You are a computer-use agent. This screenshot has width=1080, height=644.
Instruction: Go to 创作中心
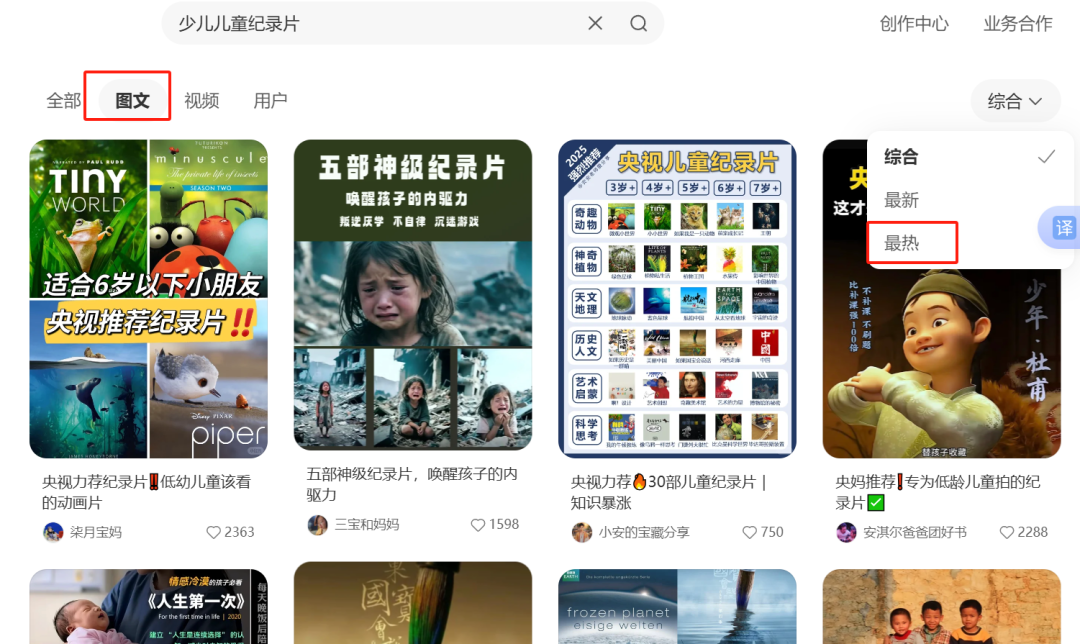[914, 24]
